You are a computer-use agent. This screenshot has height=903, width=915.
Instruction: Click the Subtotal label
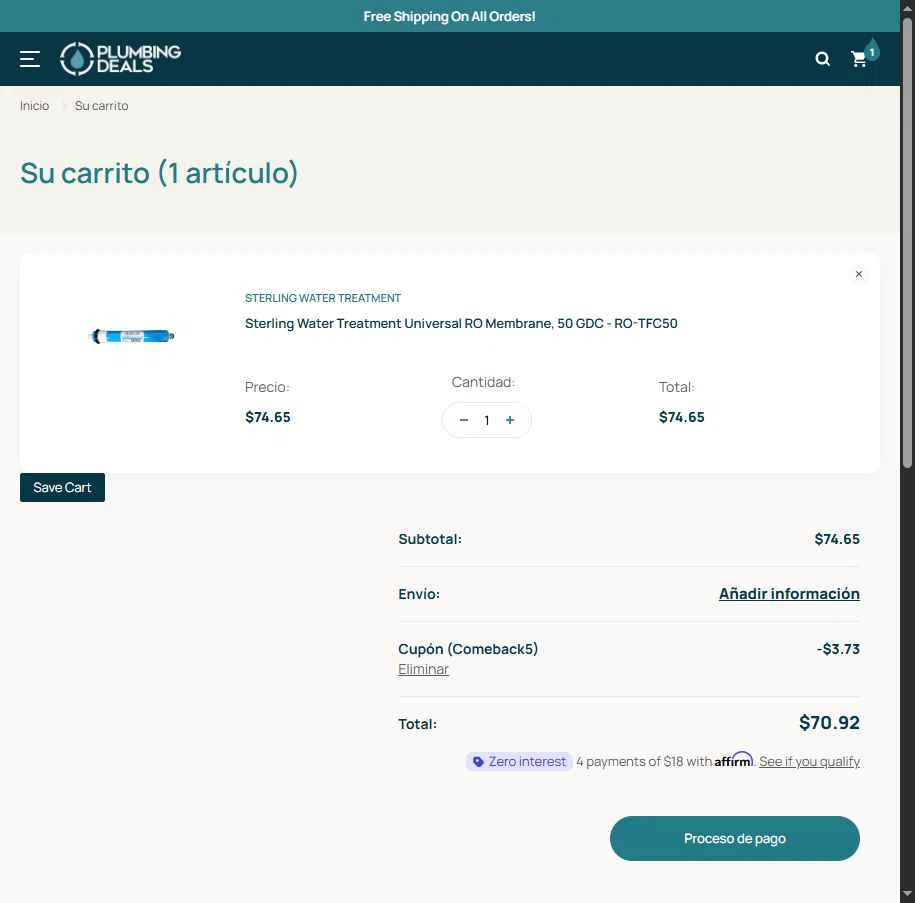(x=430, y=539)
